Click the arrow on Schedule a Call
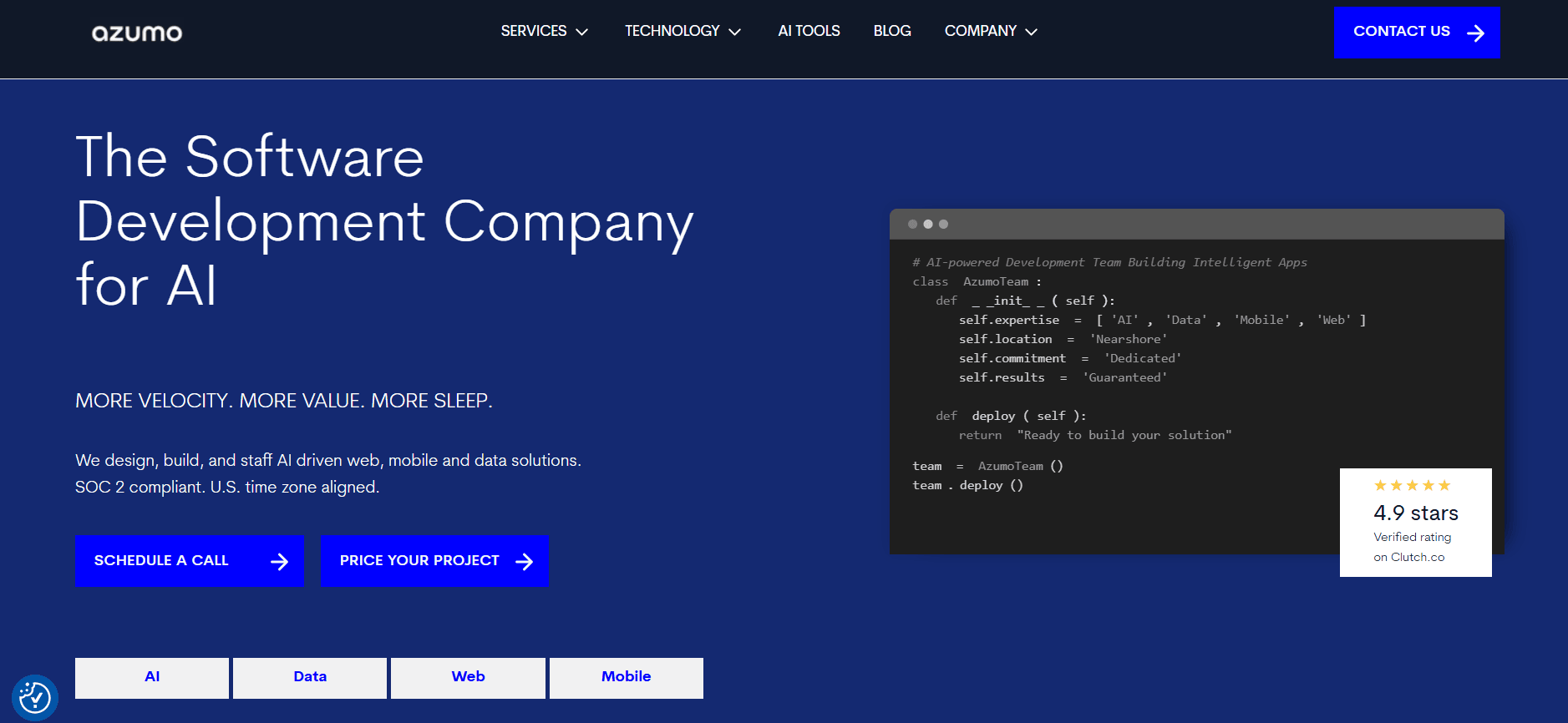This screenshot has width=1568, height=723. pos(279,562)
